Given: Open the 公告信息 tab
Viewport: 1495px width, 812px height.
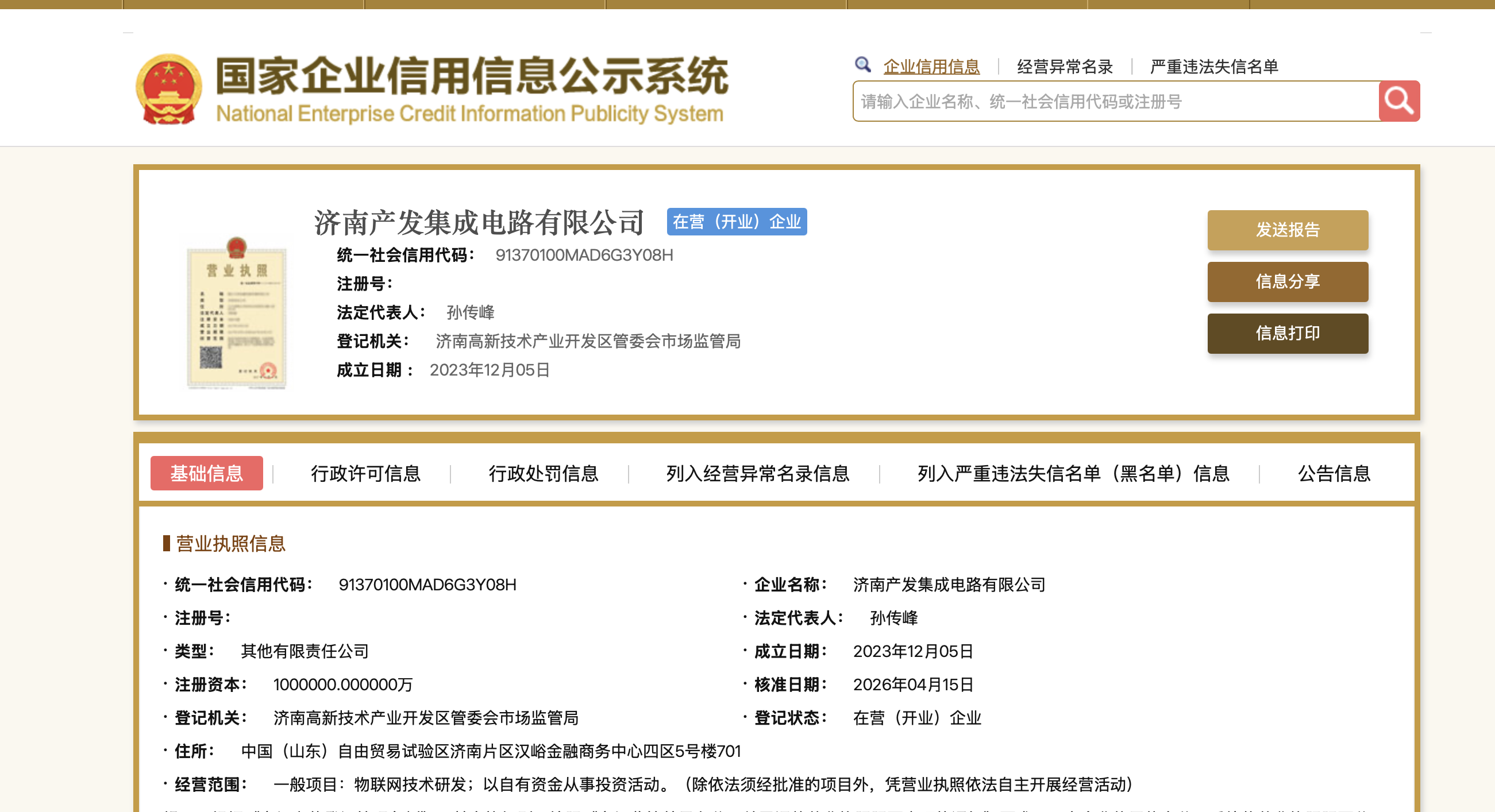Looking at the screenshot, I should (x=1334, y=473).
